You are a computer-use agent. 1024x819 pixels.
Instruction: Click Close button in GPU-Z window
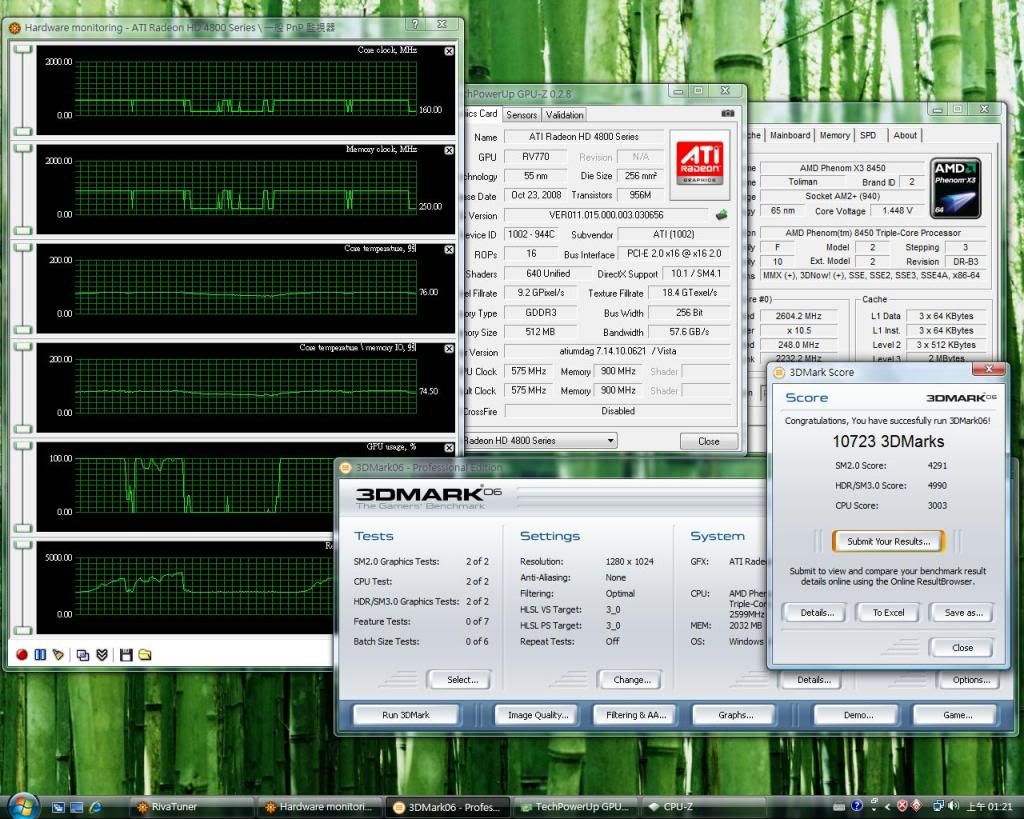tap(709, 442)
